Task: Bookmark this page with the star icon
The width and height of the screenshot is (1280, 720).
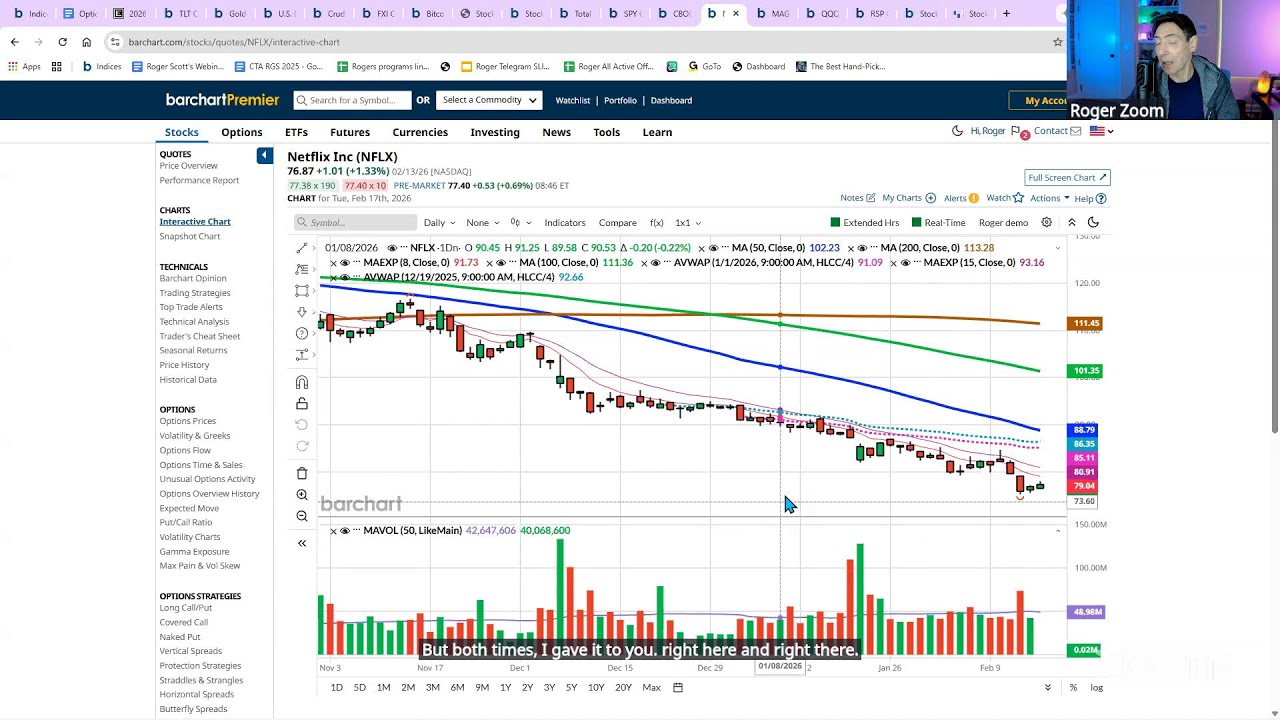Action: (x=1057, y=42)
